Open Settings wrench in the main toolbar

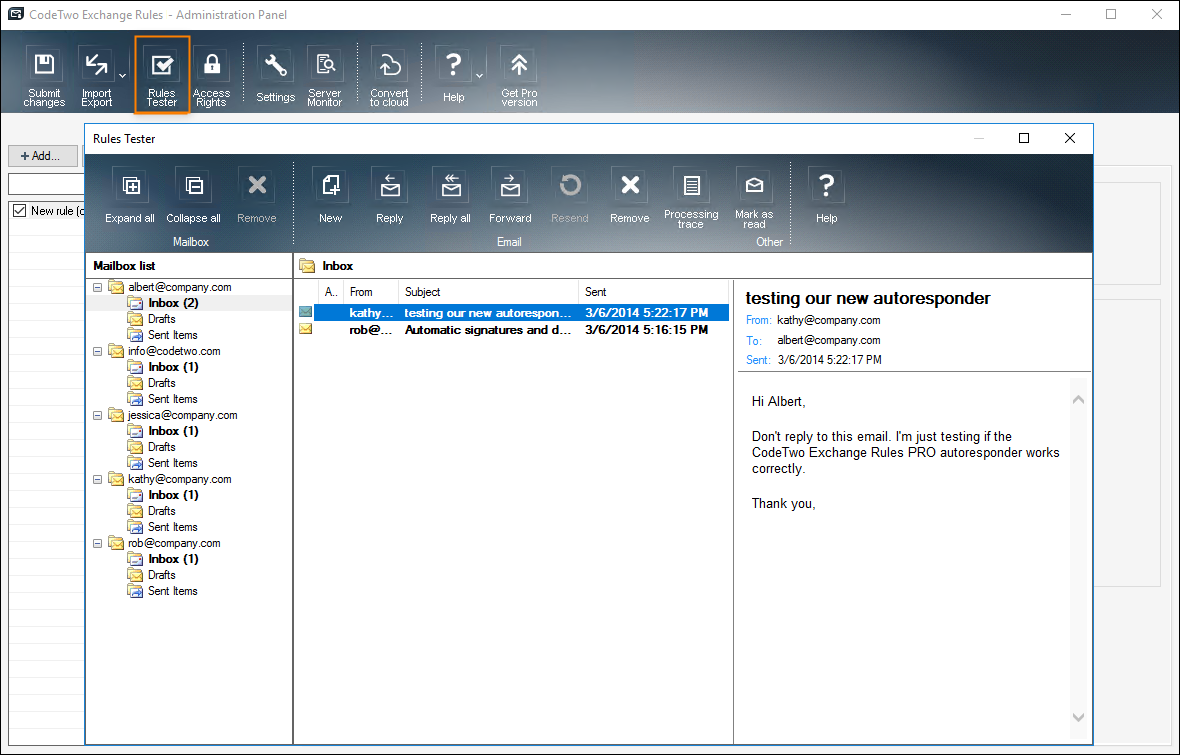(275, 76)
